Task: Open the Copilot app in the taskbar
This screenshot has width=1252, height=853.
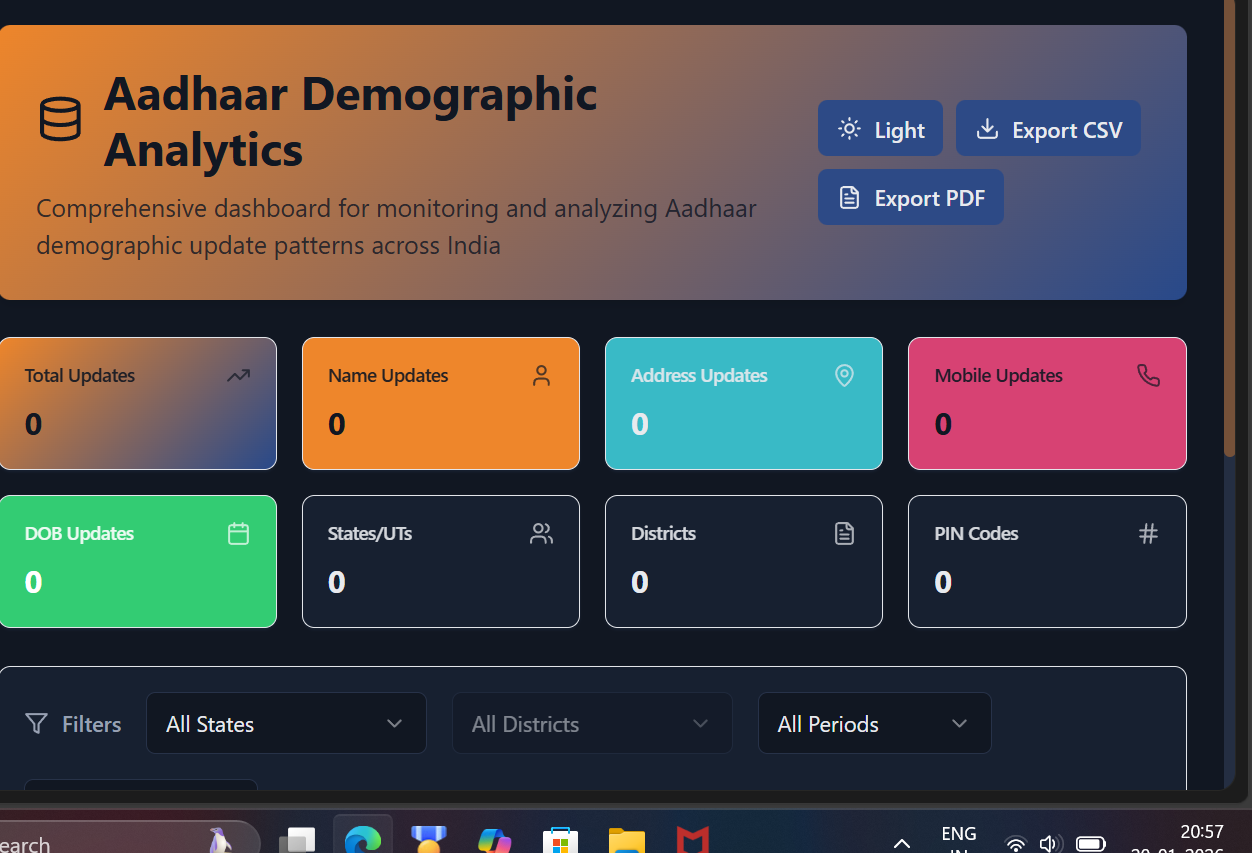Action: pos(495,840)
